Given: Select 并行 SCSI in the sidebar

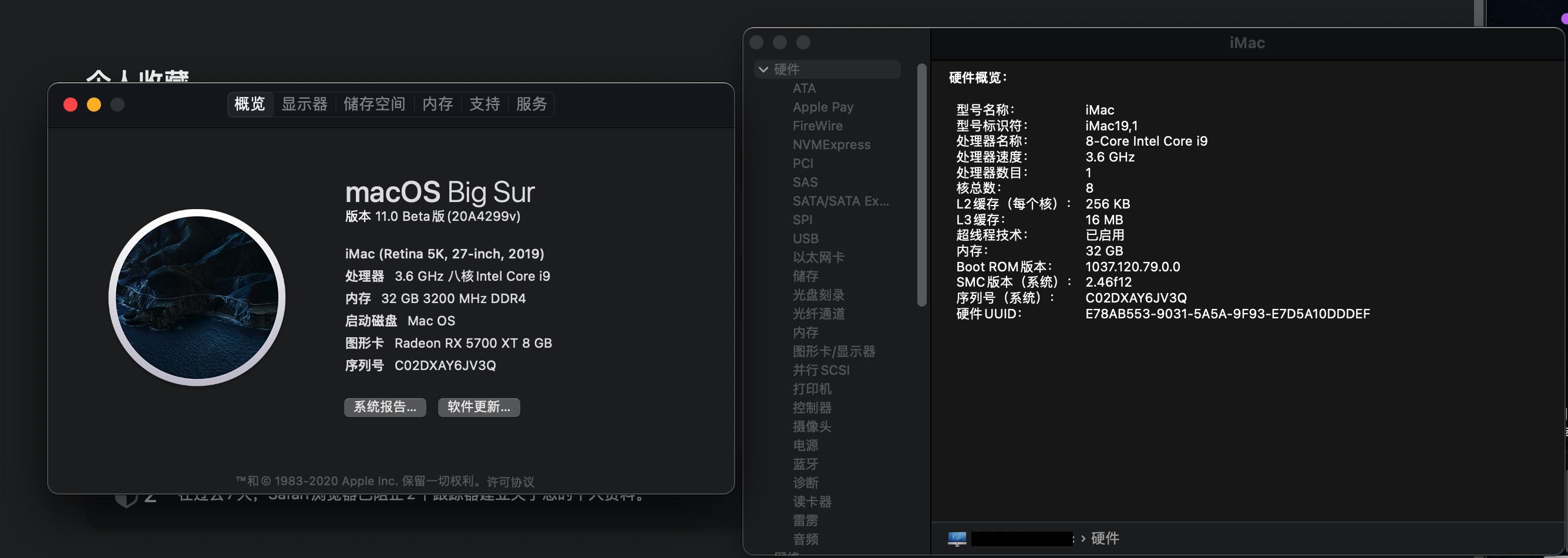Looking at the screenshot, I should 821,370.
